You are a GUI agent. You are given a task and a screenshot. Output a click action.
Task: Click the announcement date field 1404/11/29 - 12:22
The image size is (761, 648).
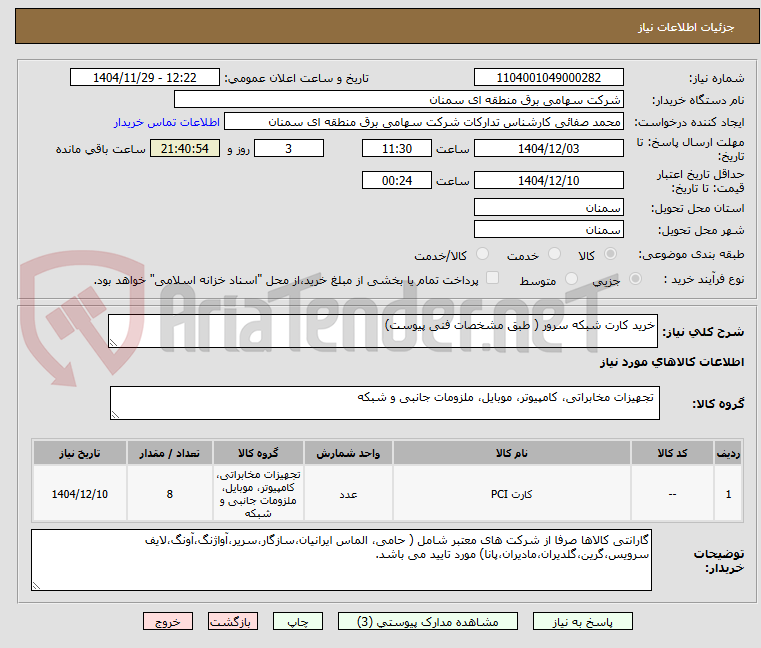(145, 78)
